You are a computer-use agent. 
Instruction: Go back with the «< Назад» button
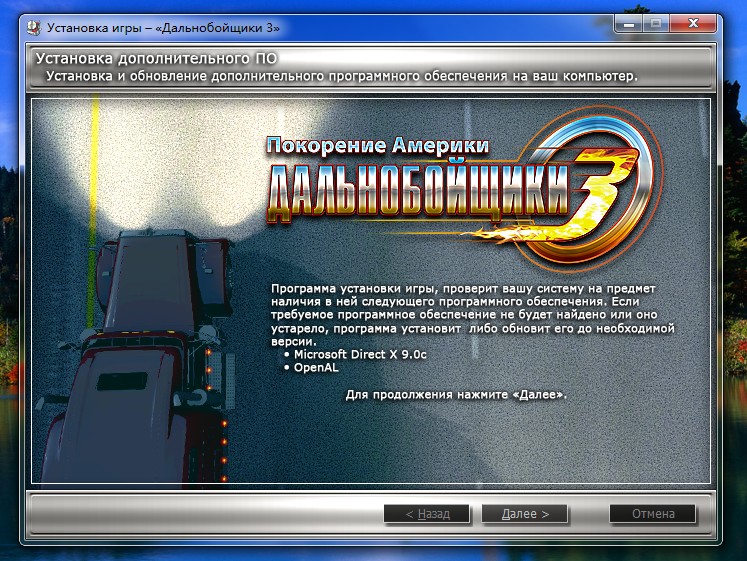click(x=427, y=514)
